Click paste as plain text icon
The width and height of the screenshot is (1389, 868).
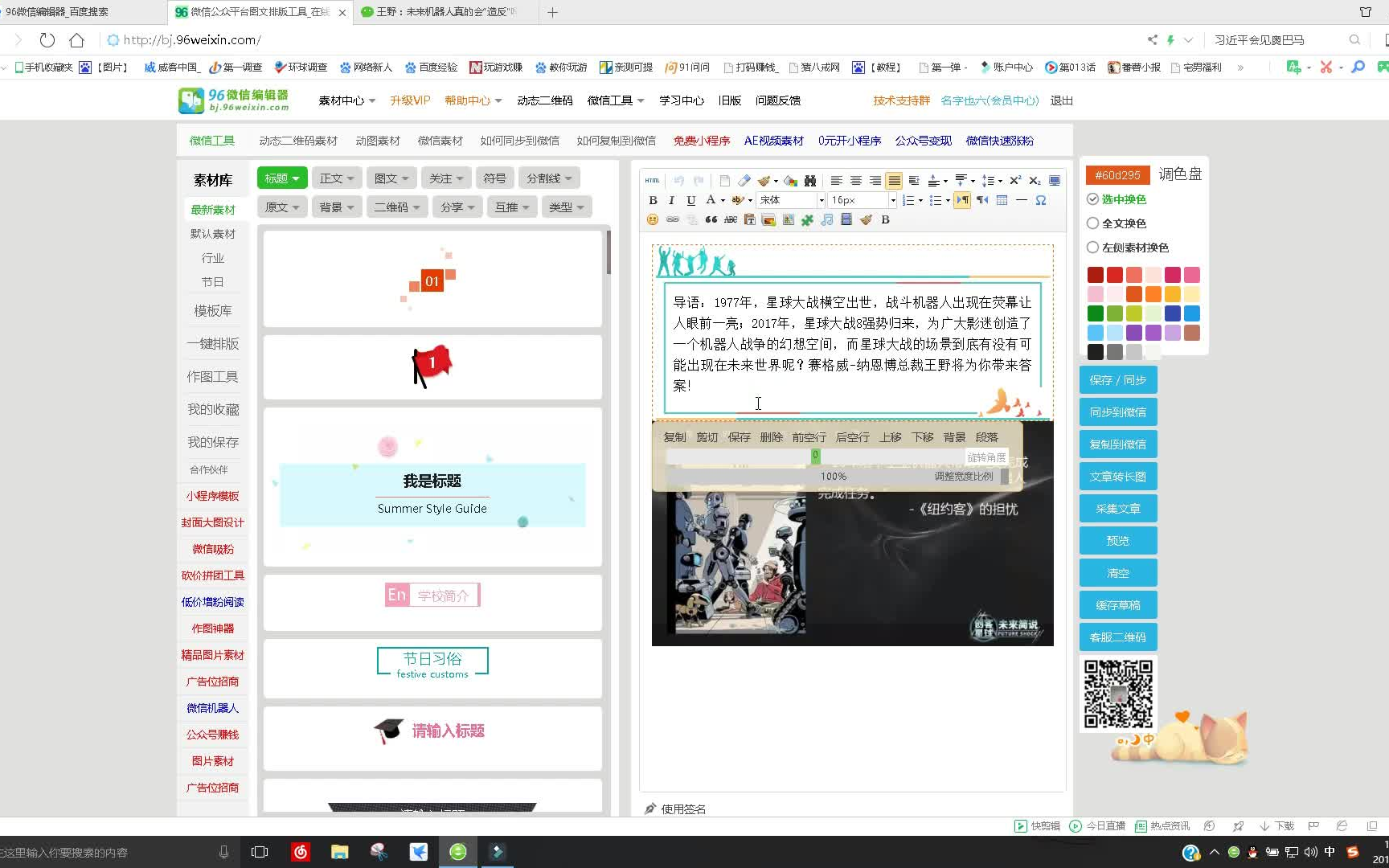749,219
